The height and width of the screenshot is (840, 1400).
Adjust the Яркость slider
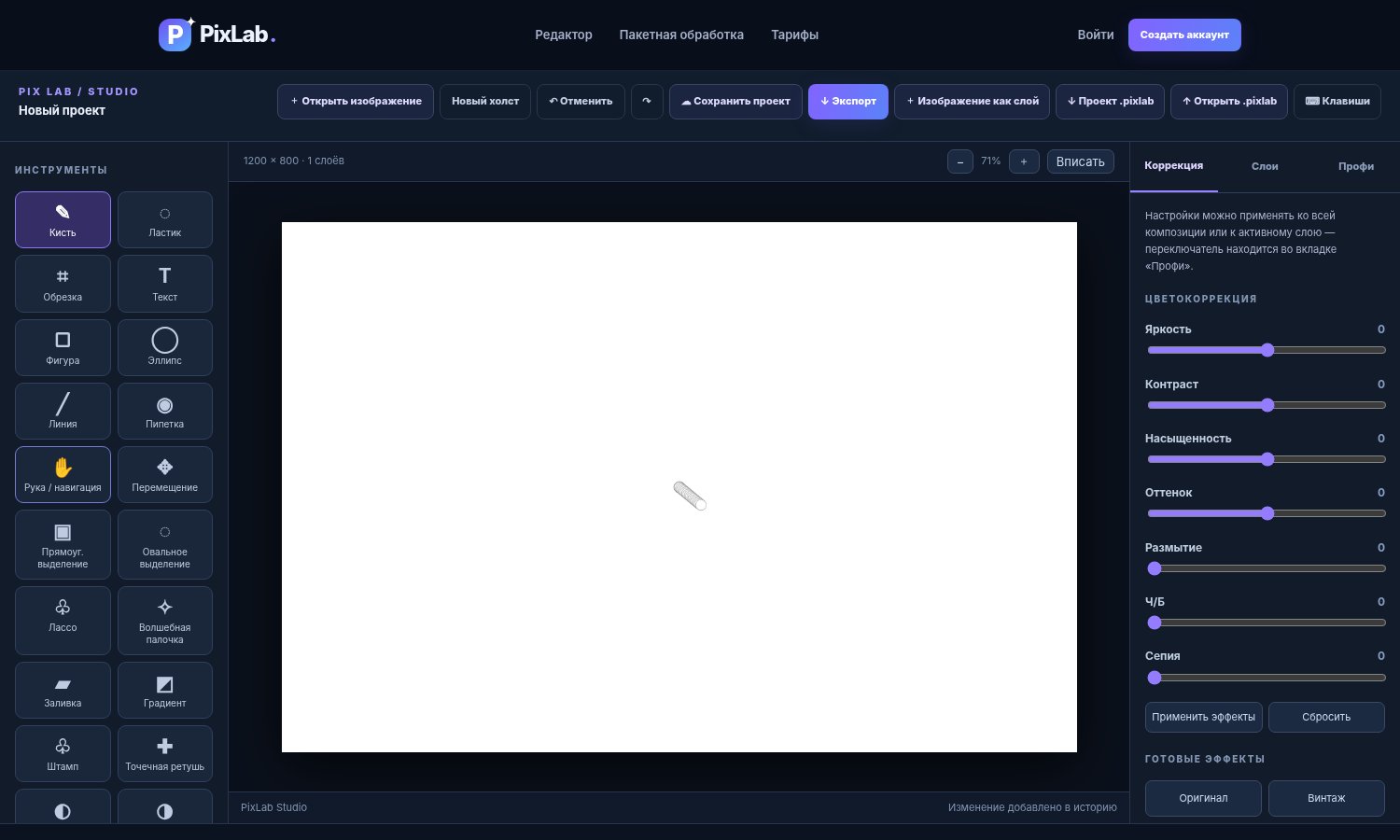pyautogui.click(x=1267, y=350)
